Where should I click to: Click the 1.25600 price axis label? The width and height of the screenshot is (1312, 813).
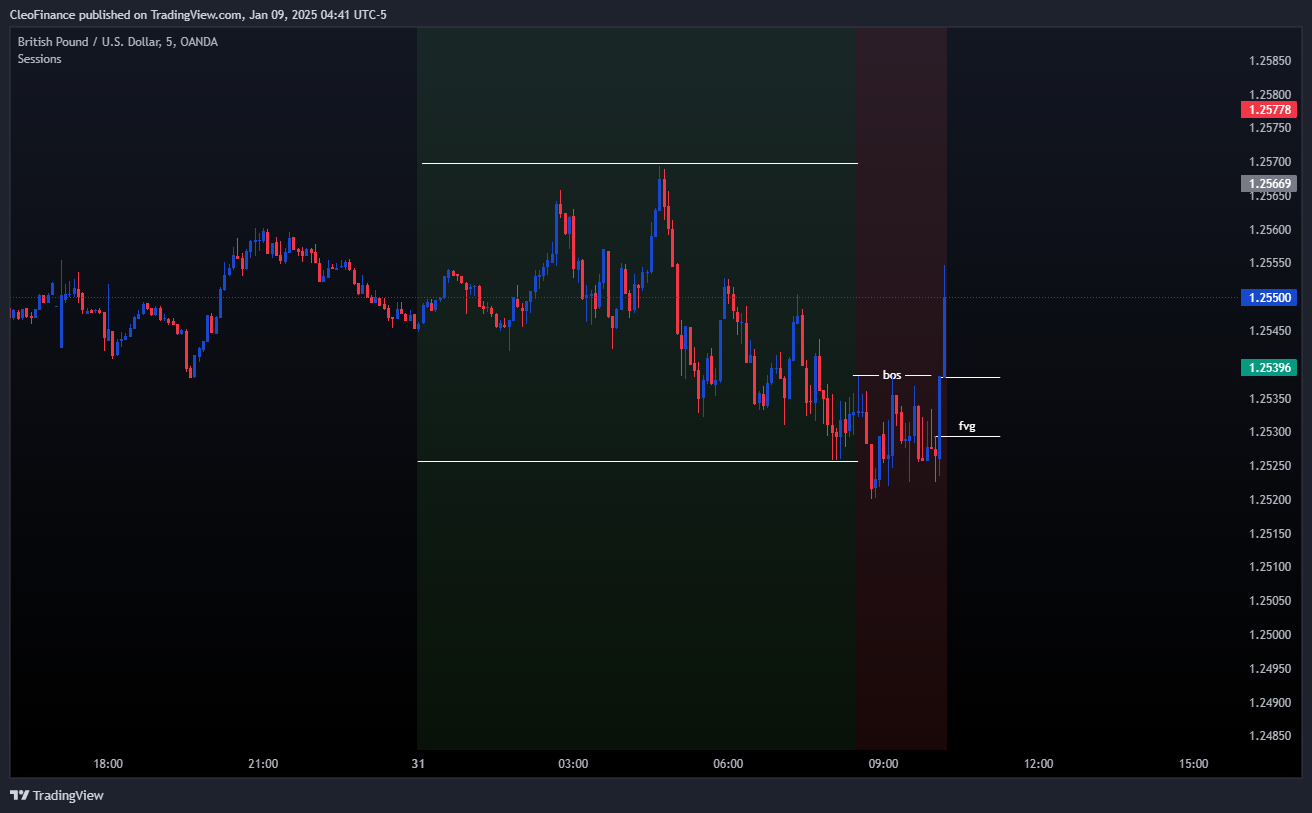coord(1269,230)
